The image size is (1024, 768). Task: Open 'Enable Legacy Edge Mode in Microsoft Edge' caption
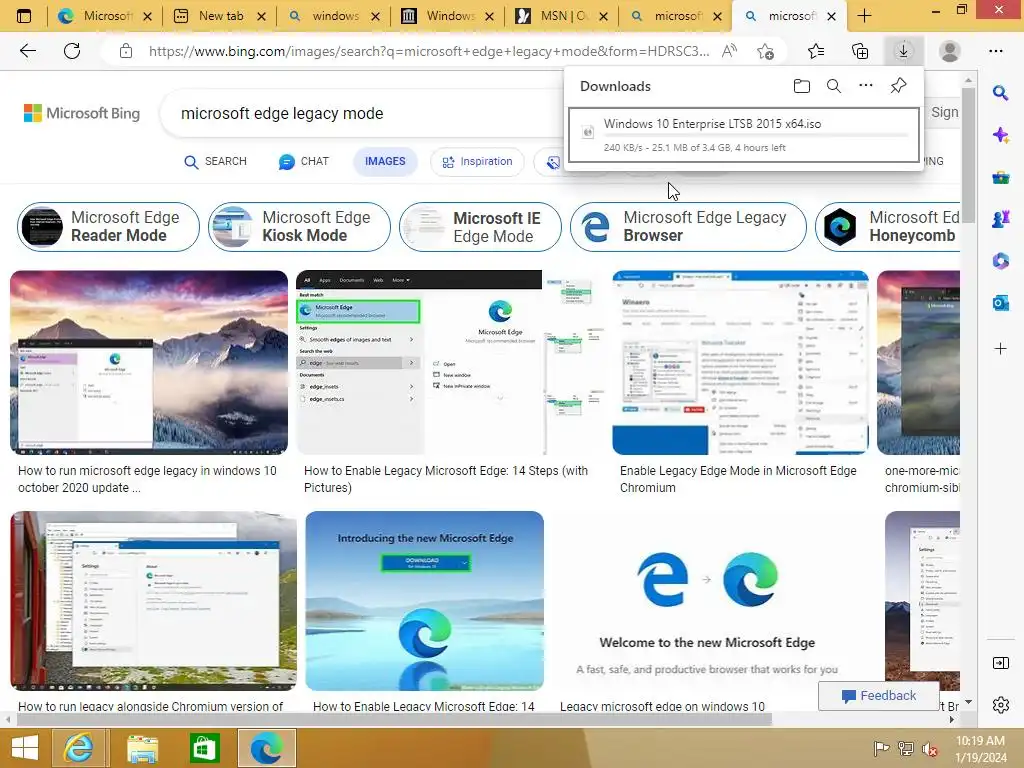[738, 479]
